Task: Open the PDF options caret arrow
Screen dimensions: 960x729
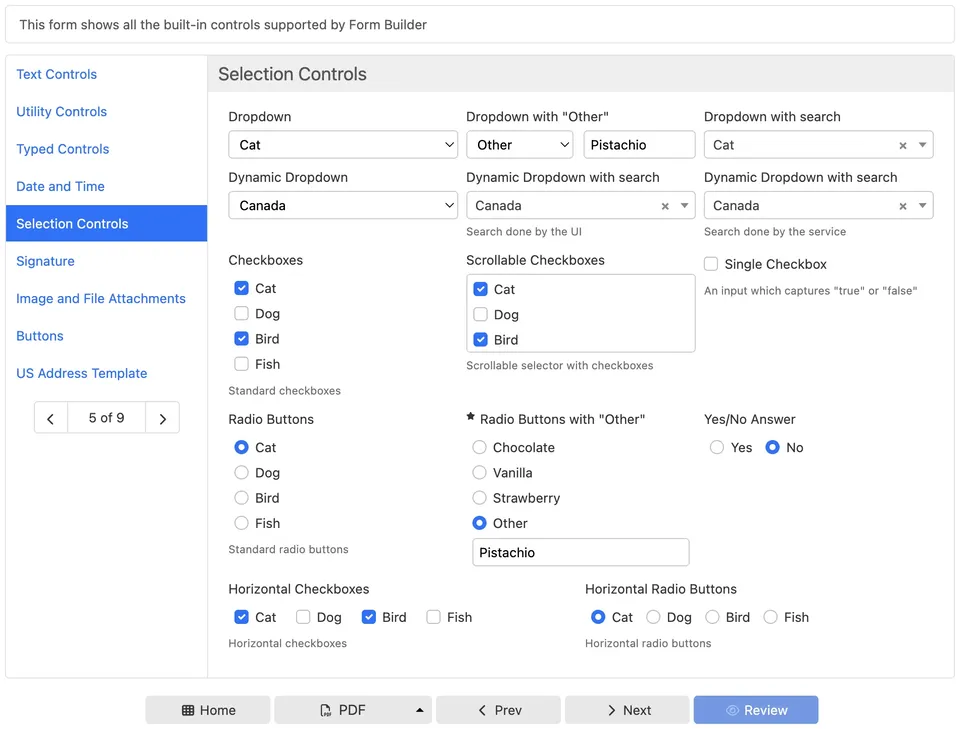Action: (x=419, y=710)
